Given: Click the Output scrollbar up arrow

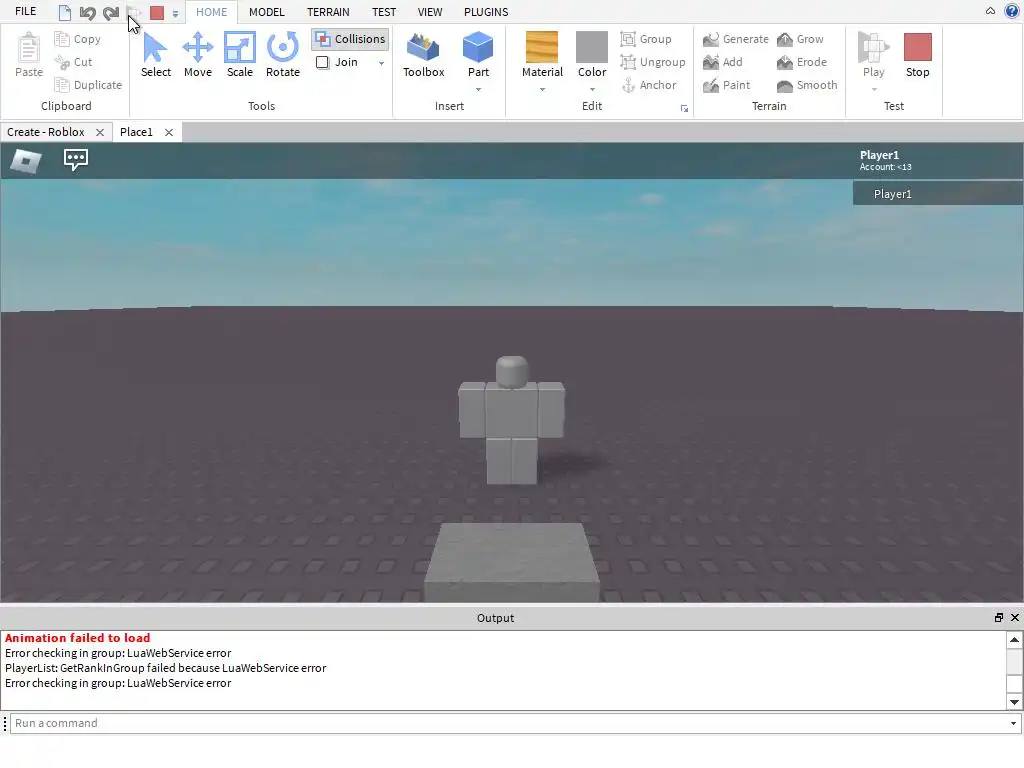Looking at the screenshot, I should (x=1014, y=639).
